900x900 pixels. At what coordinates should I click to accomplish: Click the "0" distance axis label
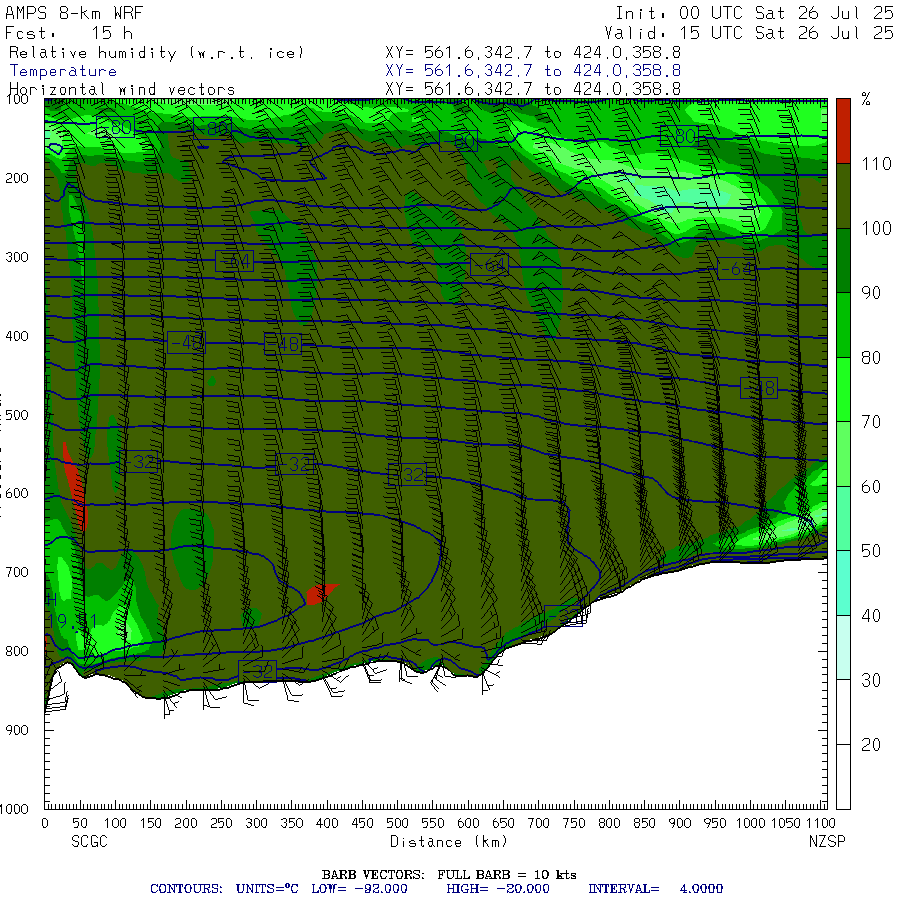[x=45, y=823]
